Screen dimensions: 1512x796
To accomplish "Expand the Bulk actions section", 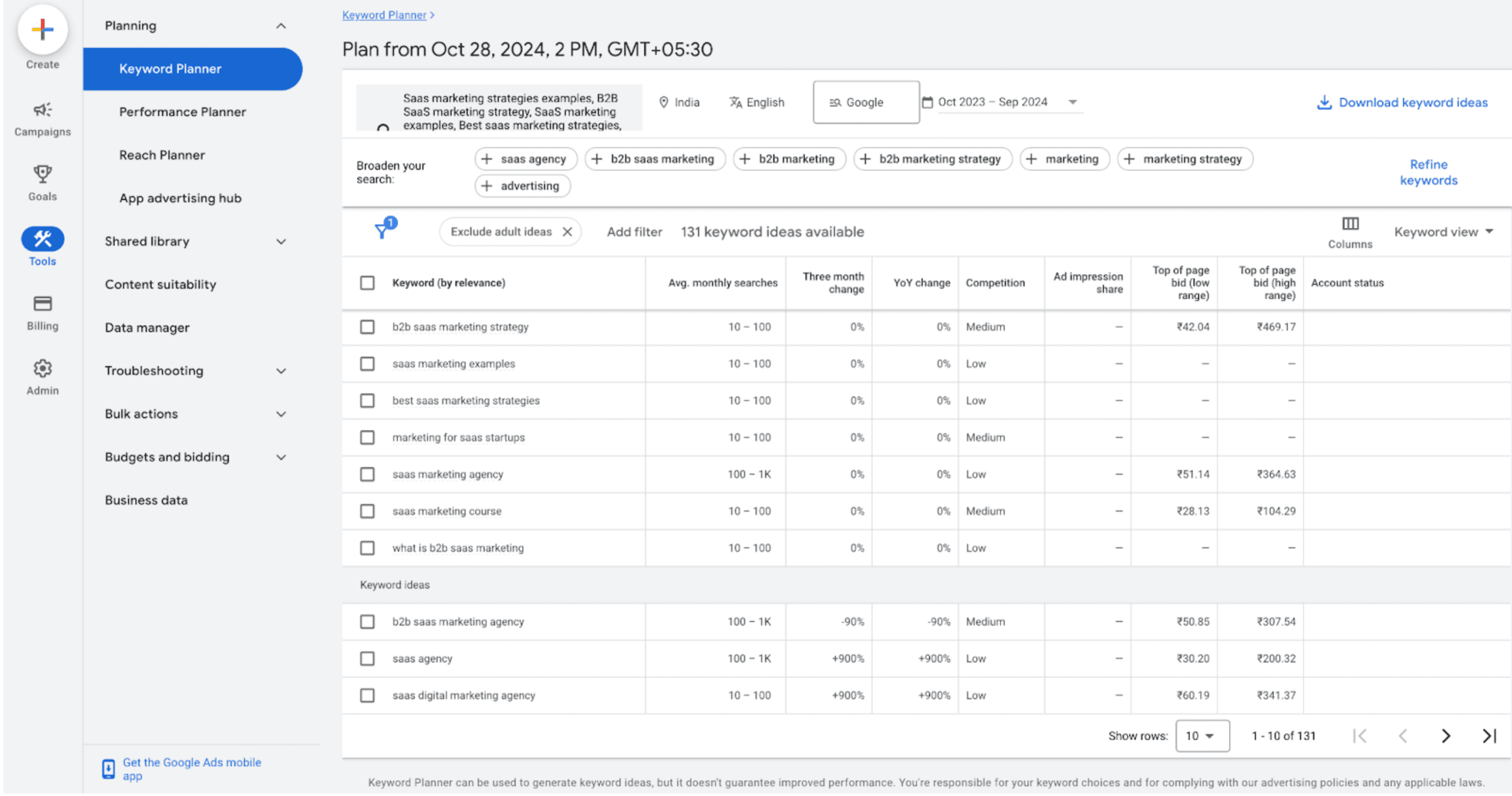I will 281,414.
